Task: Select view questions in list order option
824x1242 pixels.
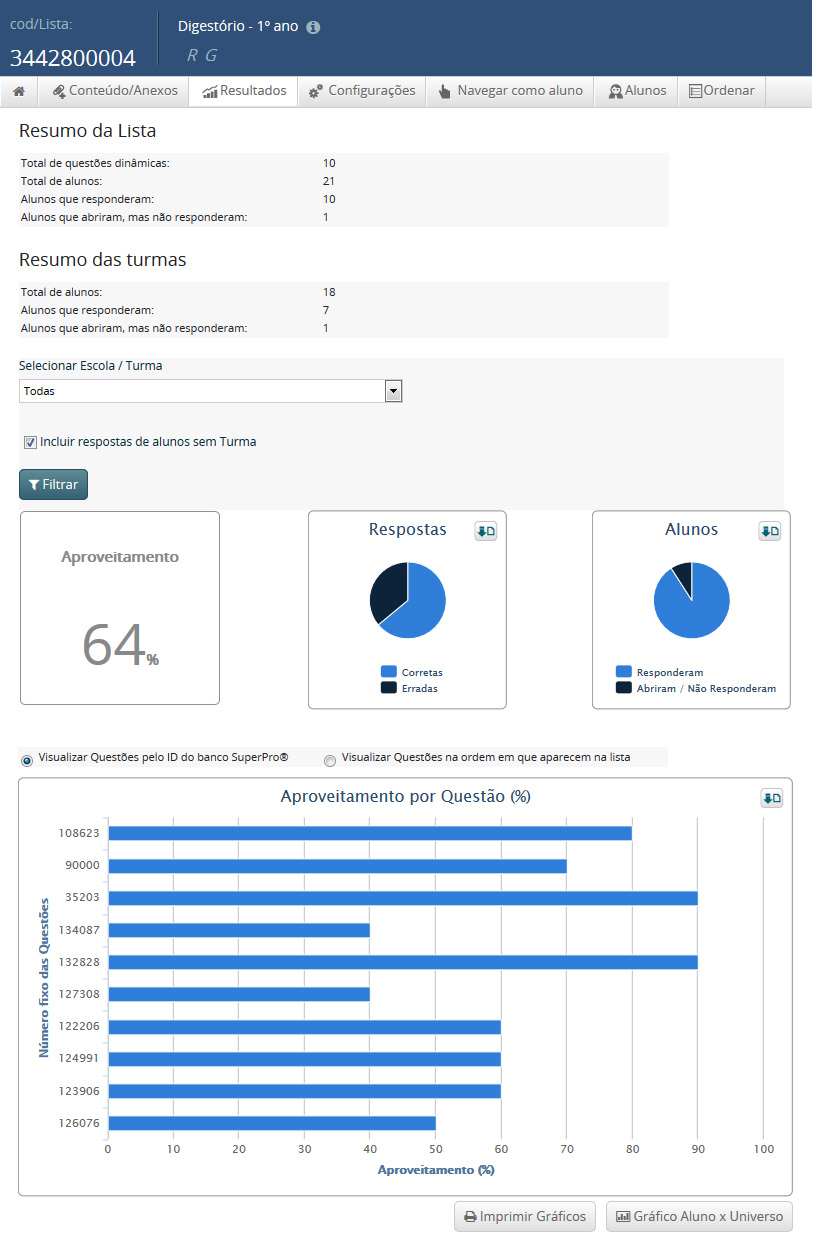Action: (x=330, y=761)
